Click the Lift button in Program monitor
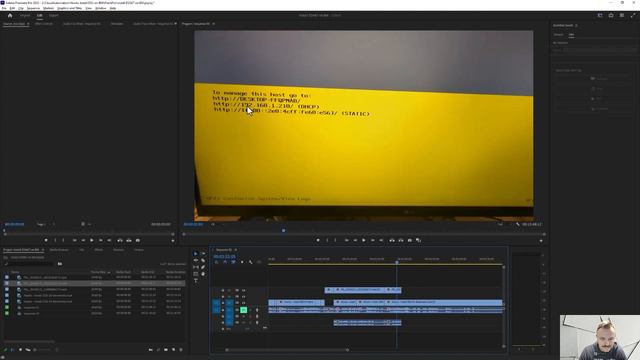 point(392,240)
